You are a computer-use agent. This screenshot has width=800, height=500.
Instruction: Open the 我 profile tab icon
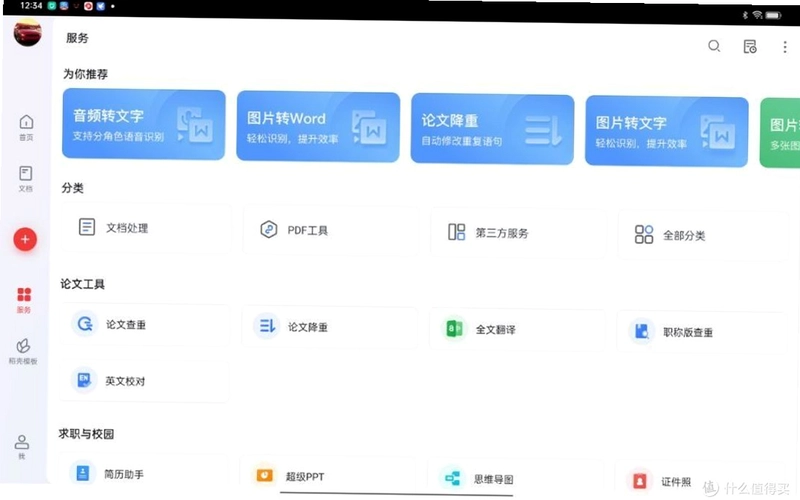point(21,446)
